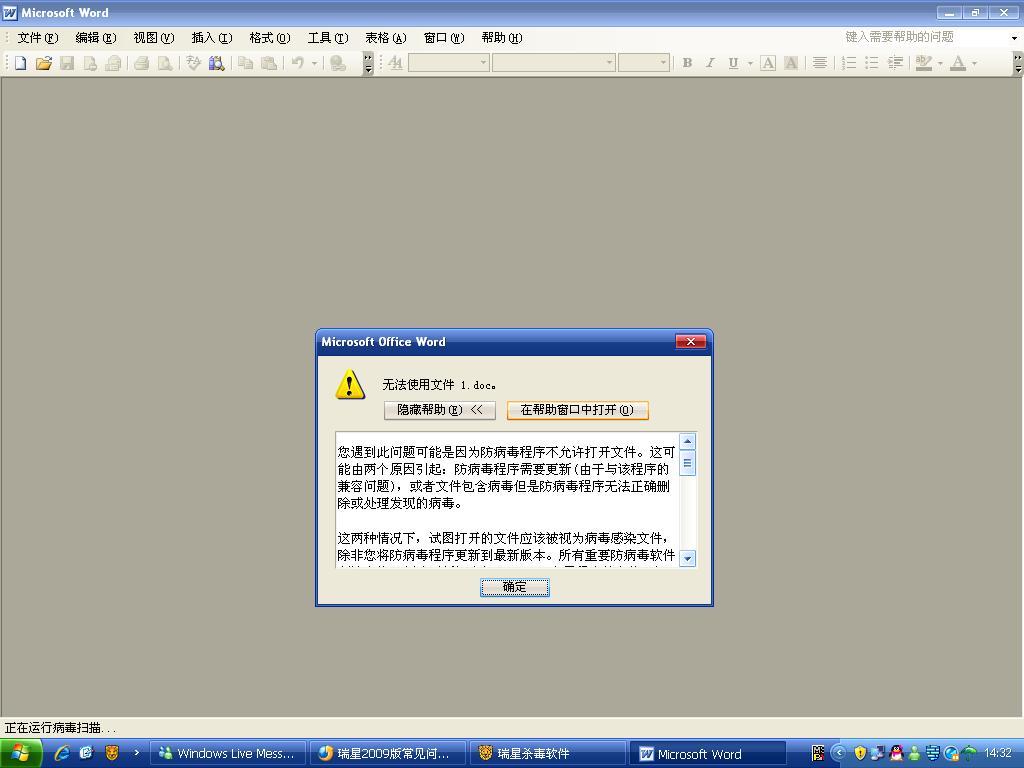This screenshot has height=768, width=1024.
Task: Expand Formatting toolbar options chevron
Action: coord(1017,63)
